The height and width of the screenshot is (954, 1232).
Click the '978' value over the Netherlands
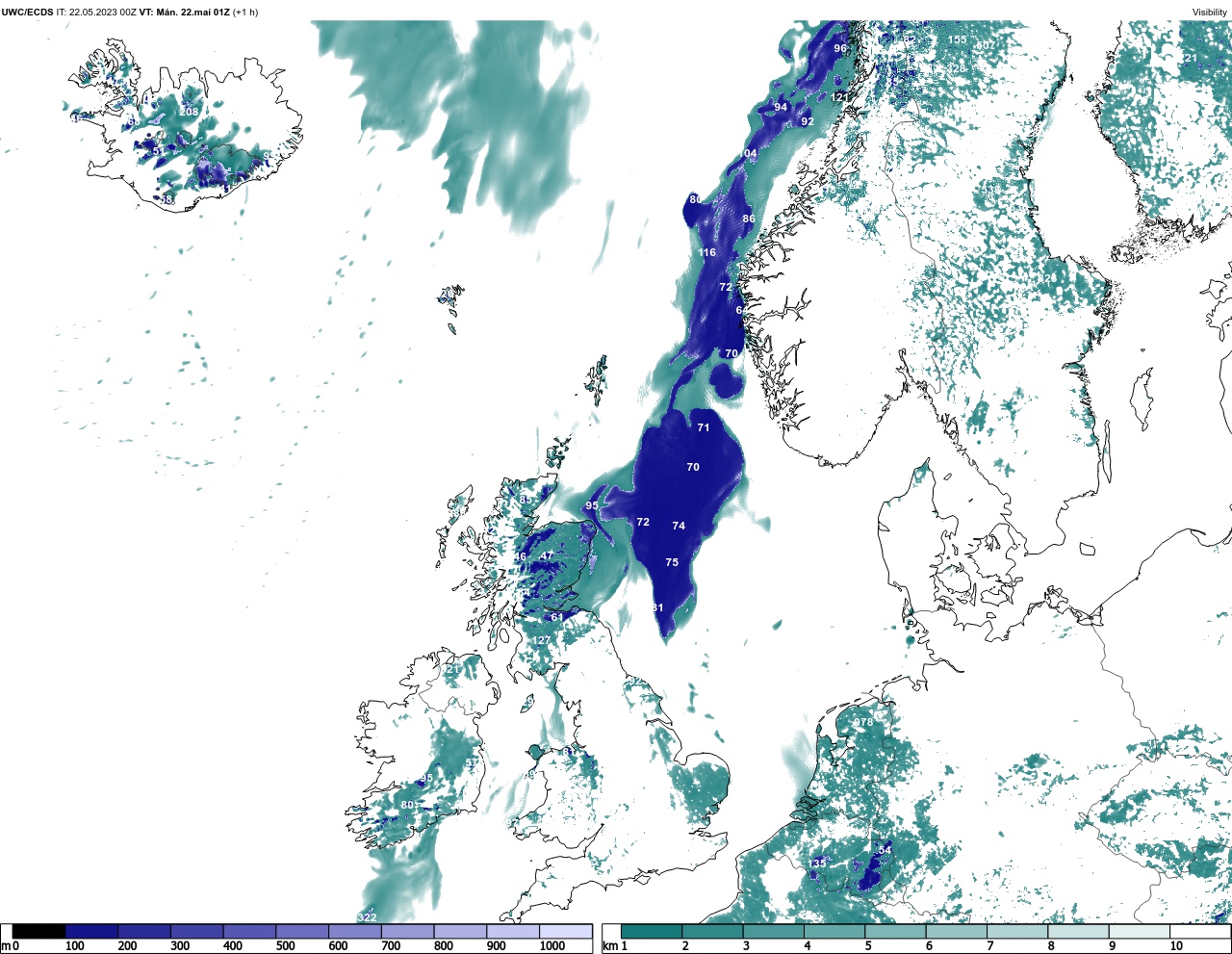pyautogui.click(x=863, y=723)
